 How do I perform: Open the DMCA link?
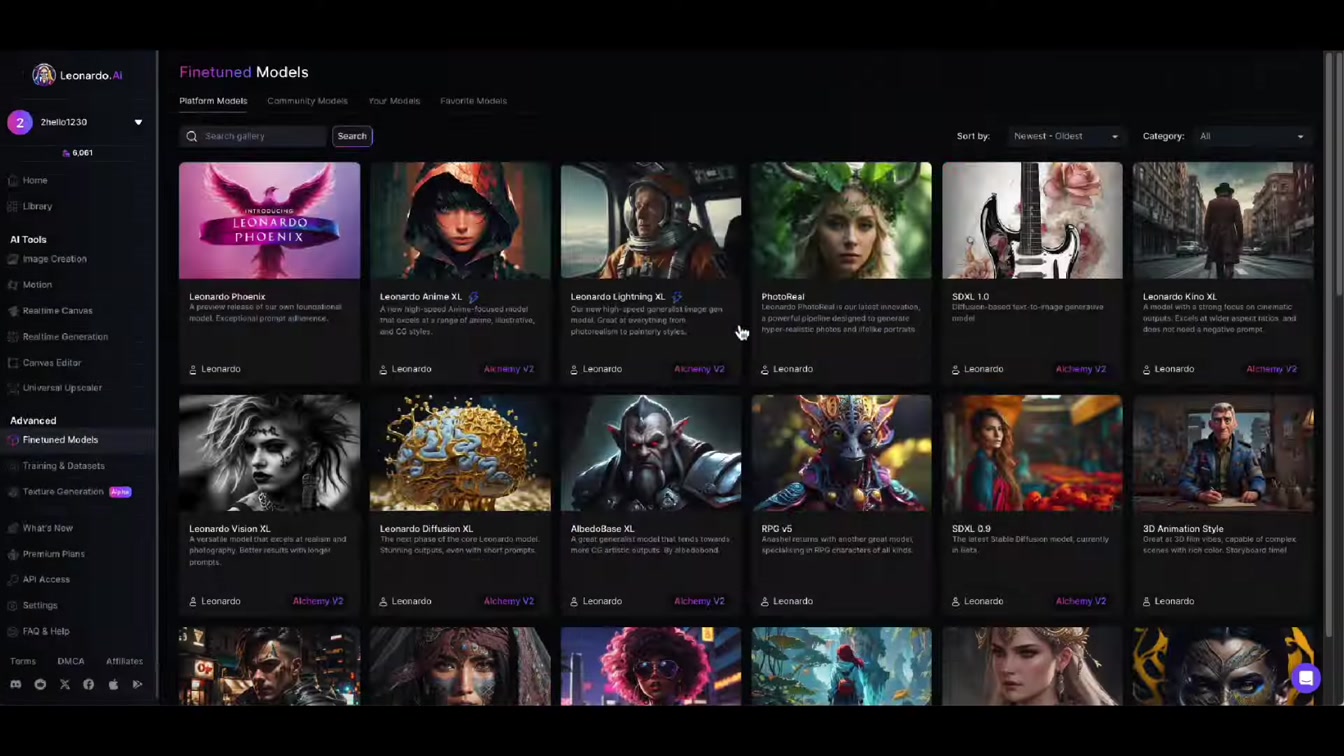[x=70, y=661]
